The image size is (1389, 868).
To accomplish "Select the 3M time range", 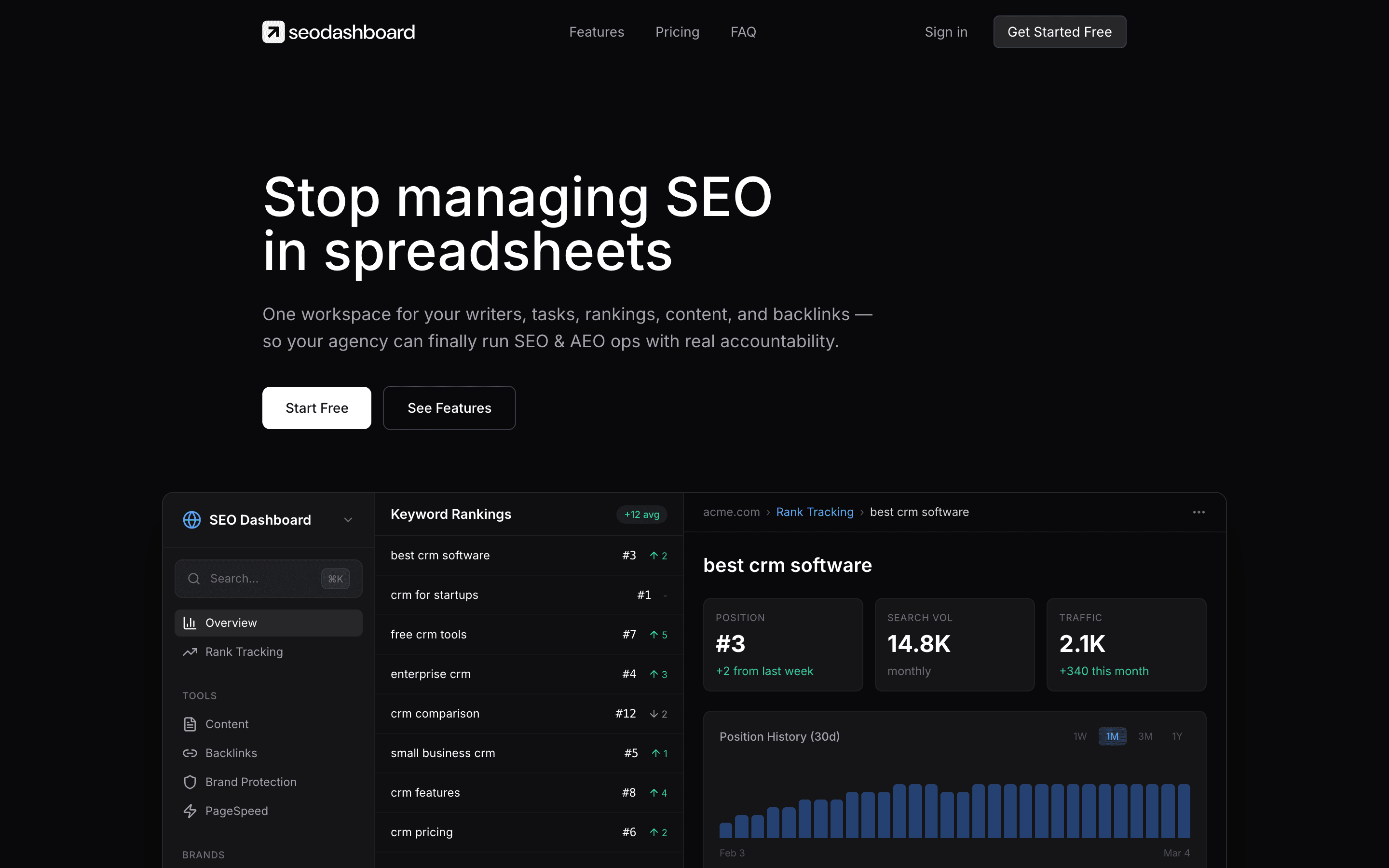I will point(1145,736).
